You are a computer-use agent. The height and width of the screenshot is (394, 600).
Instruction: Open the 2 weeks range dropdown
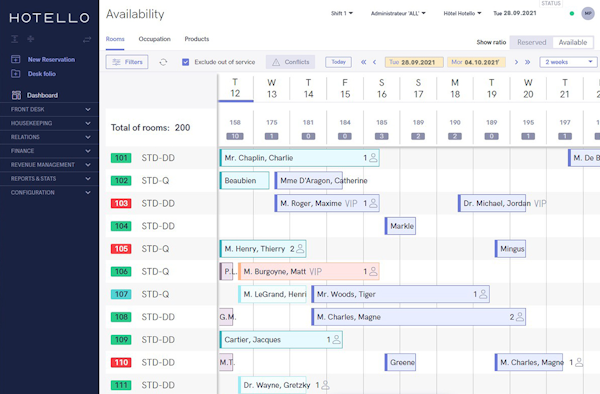click(568, 62)
